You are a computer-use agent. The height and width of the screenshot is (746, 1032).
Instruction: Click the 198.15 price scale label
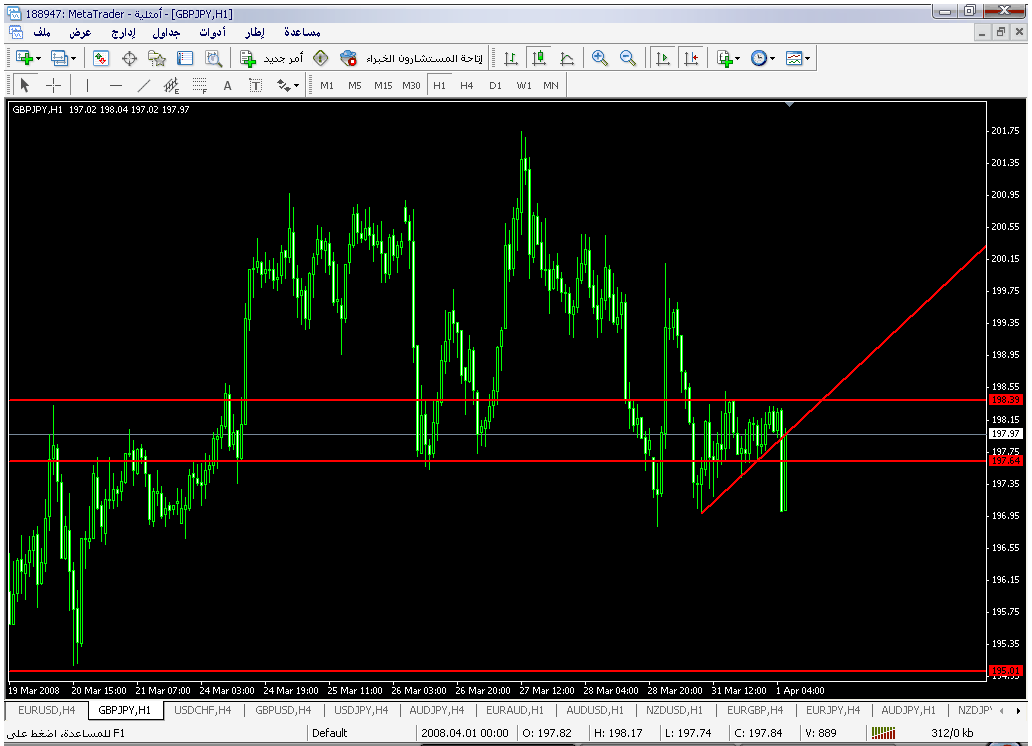click(x=1003, y=420)
